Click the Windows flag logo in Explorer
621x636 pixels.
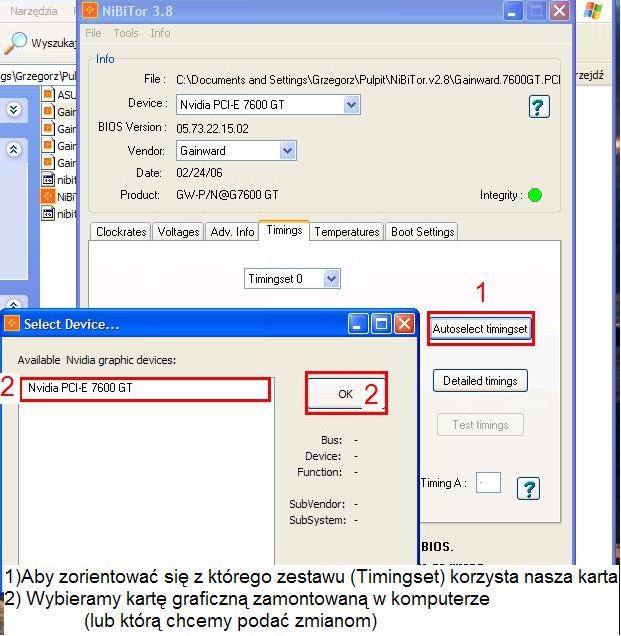[593, 10]
